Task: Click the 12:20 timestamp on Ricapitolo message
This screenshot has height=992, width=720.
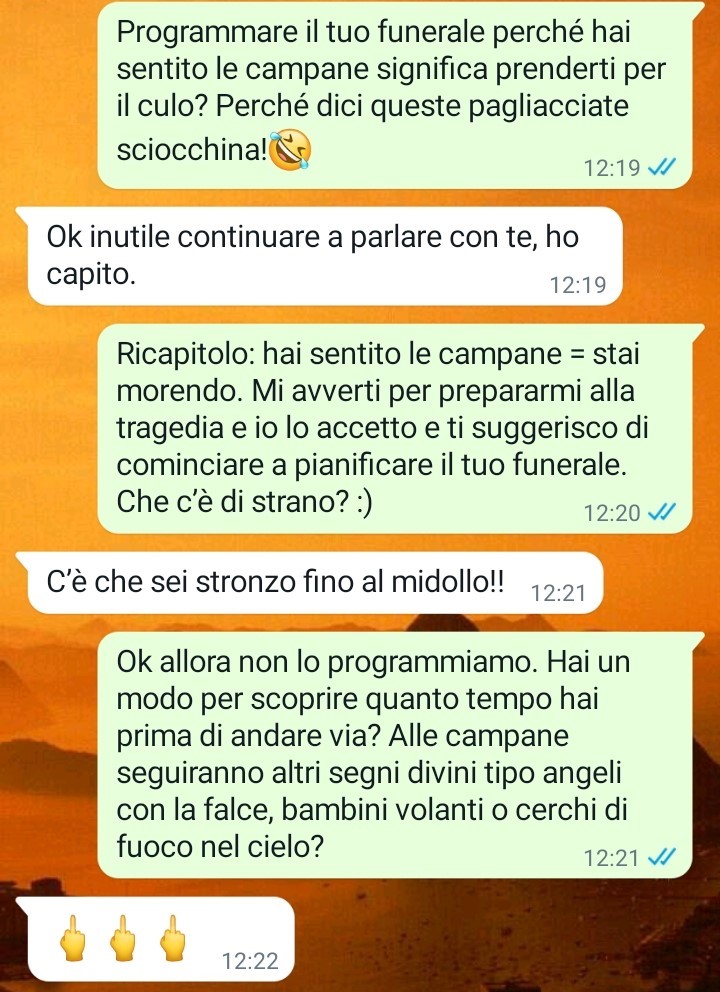Action: click(x=612, y=512)
